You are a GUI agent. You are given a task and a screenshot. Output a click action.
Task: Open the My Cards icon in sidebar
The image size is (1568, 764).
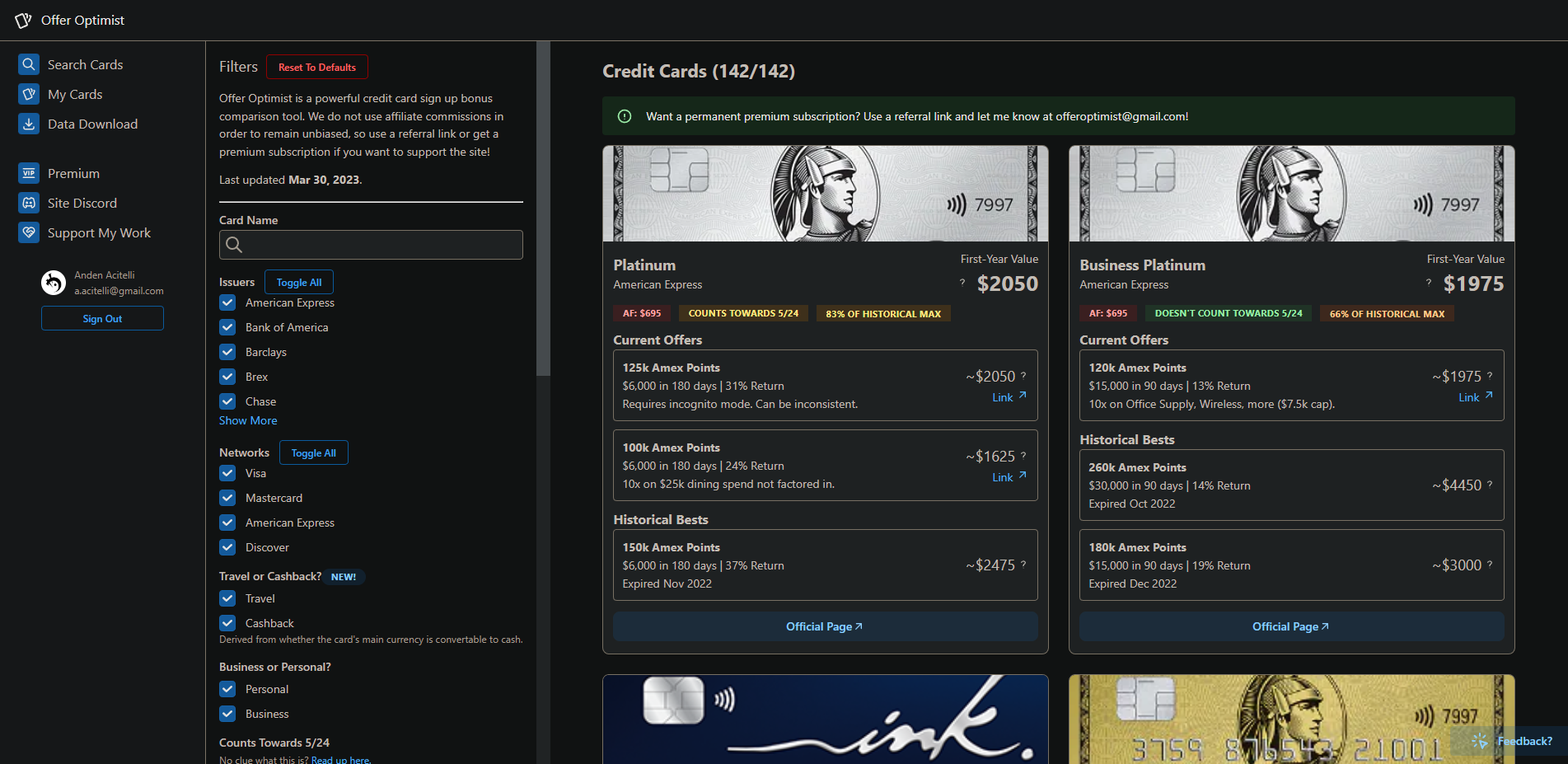[29, 94]
